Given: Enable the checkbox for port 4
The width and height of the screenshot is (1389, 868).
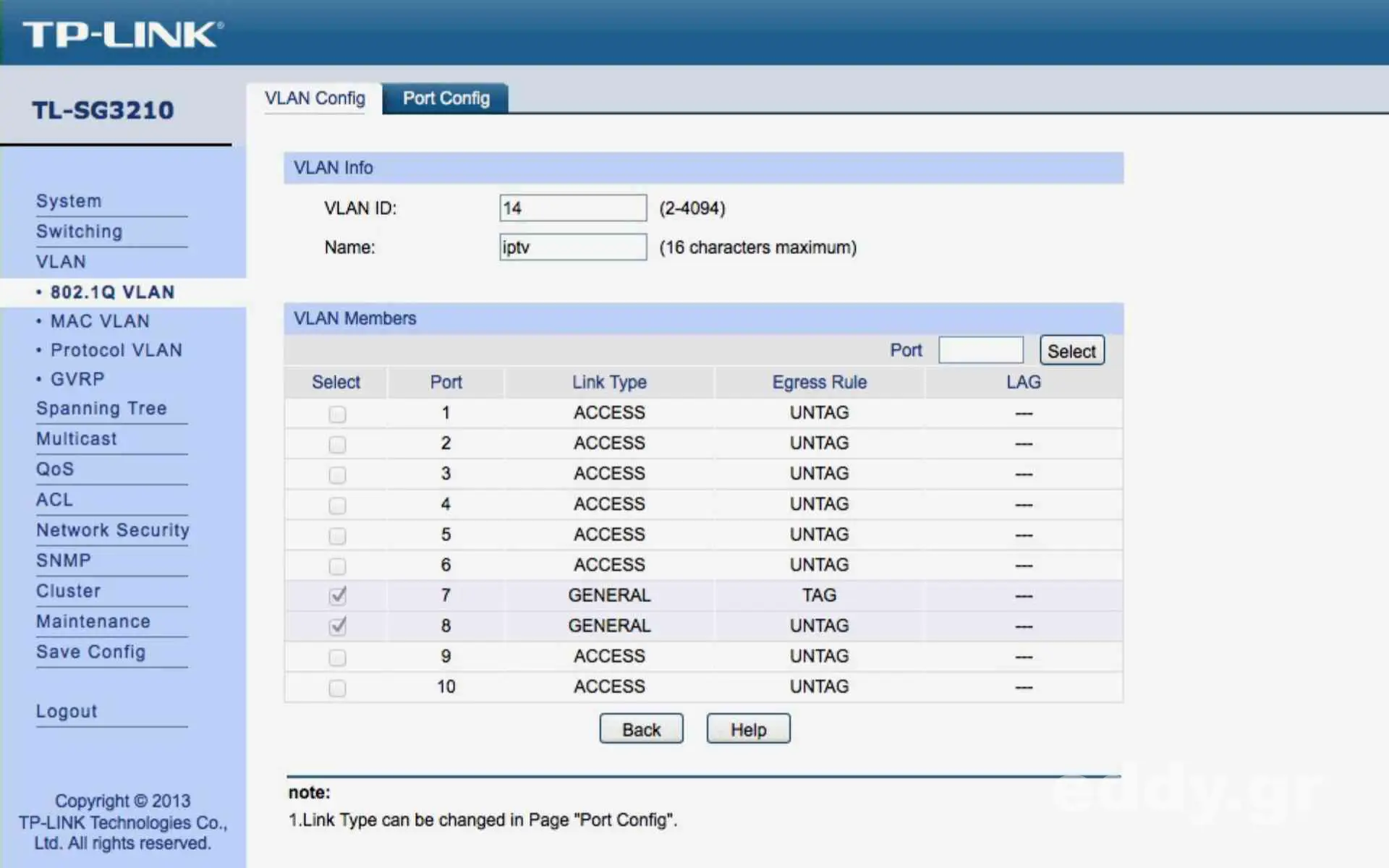Looking at the screenshot, I should [337, 505].
